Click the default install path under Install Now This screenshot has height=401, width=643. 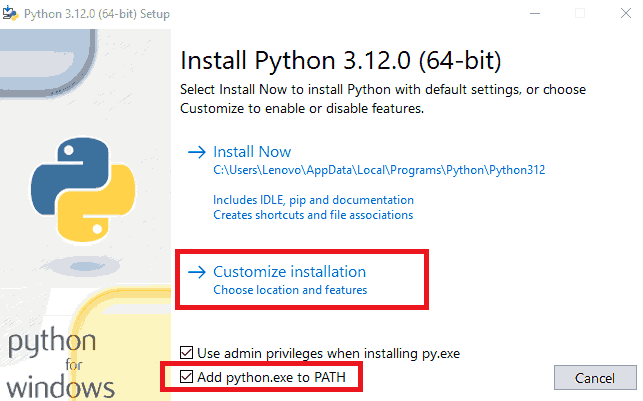(380, 171)
